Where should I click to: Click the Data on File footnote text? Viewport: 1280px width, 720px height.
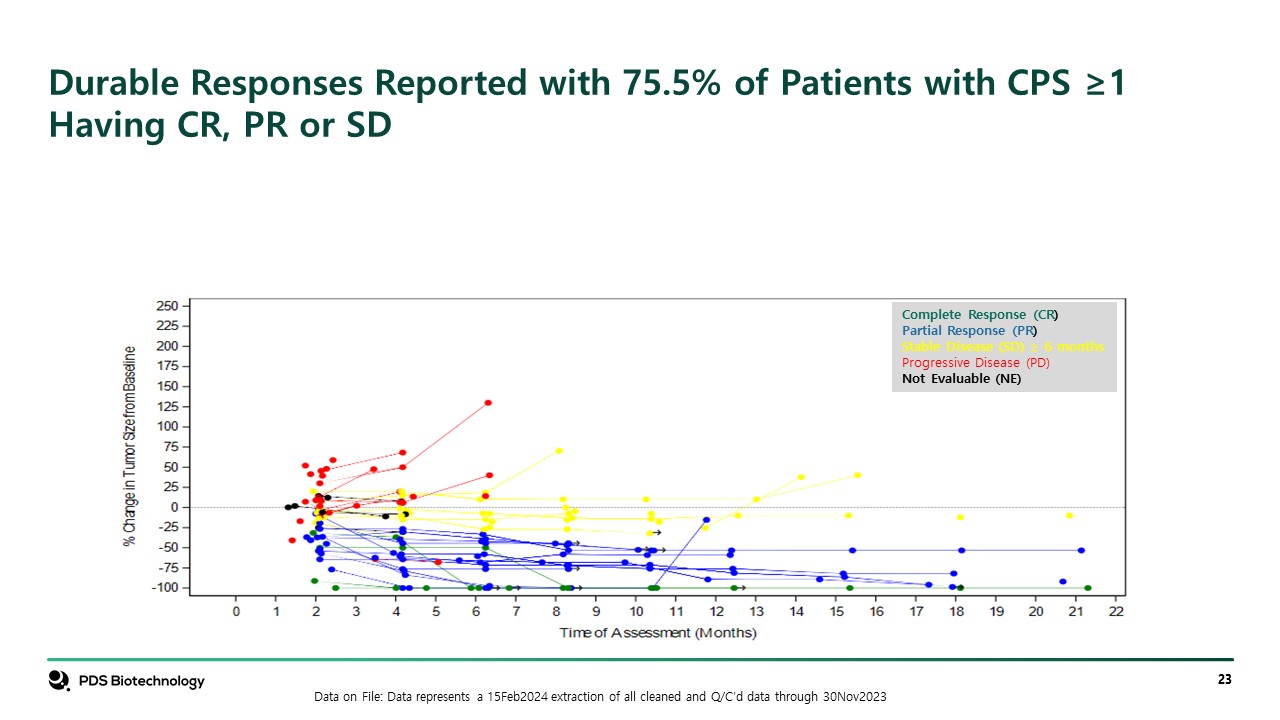click(x=600, y=696)
